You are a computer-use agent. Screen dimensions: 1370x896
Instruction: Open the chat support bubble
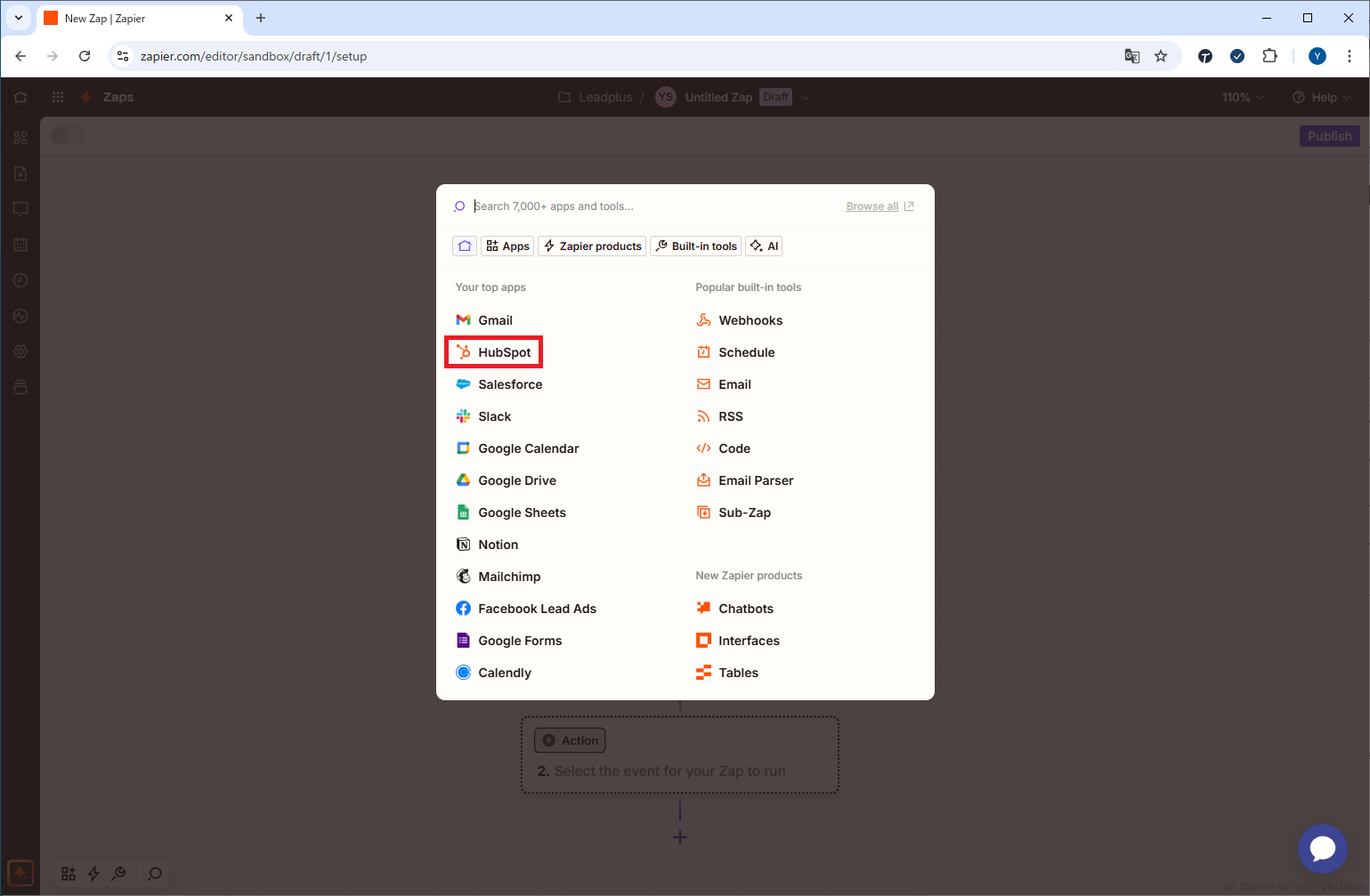1322,849
